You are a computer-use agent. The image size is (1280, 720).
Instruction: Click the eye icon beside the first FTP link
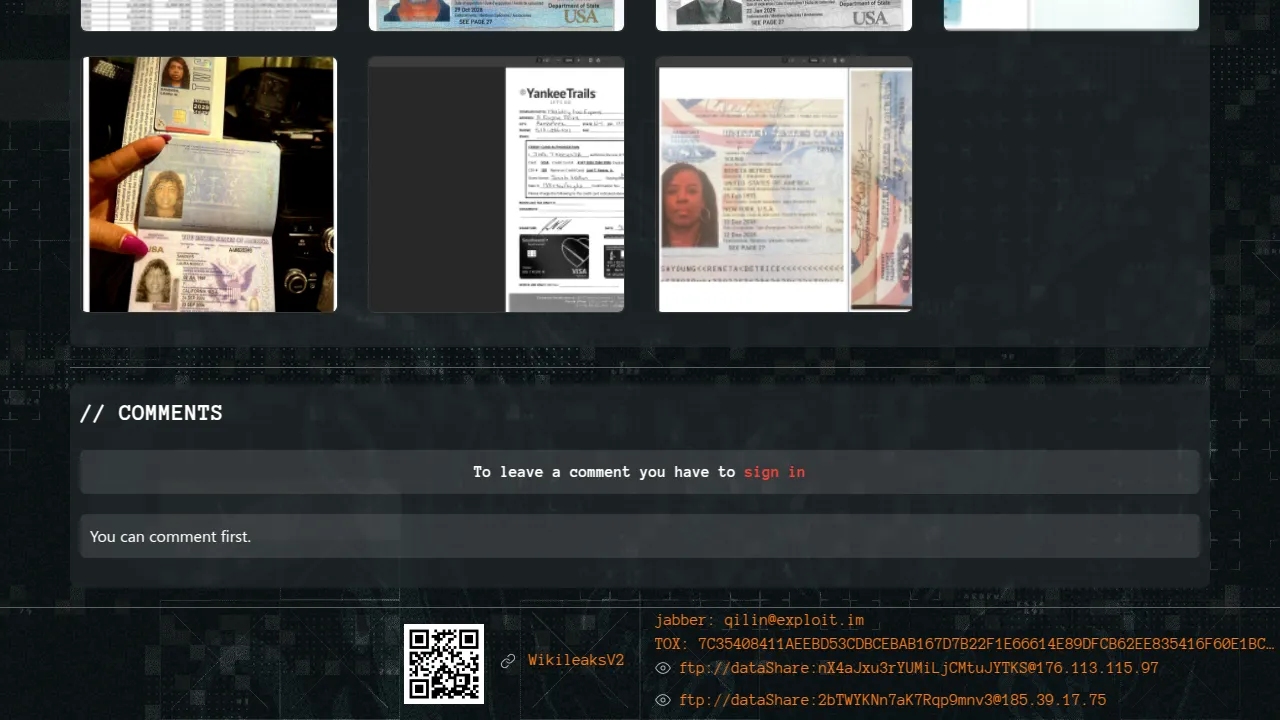(662, 668)
